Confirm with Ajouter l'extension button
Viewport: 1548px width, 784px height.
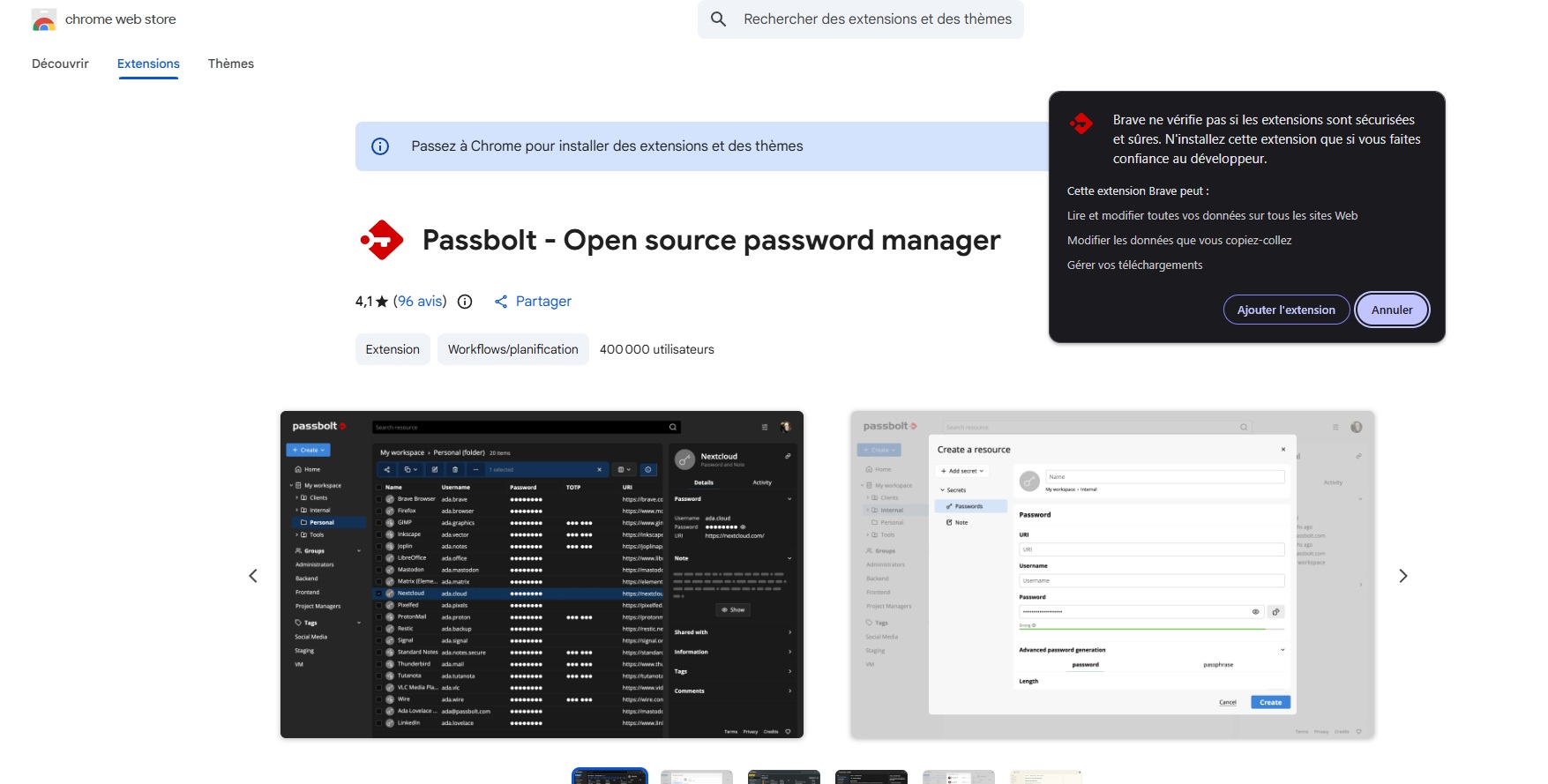click(1286, 310)
